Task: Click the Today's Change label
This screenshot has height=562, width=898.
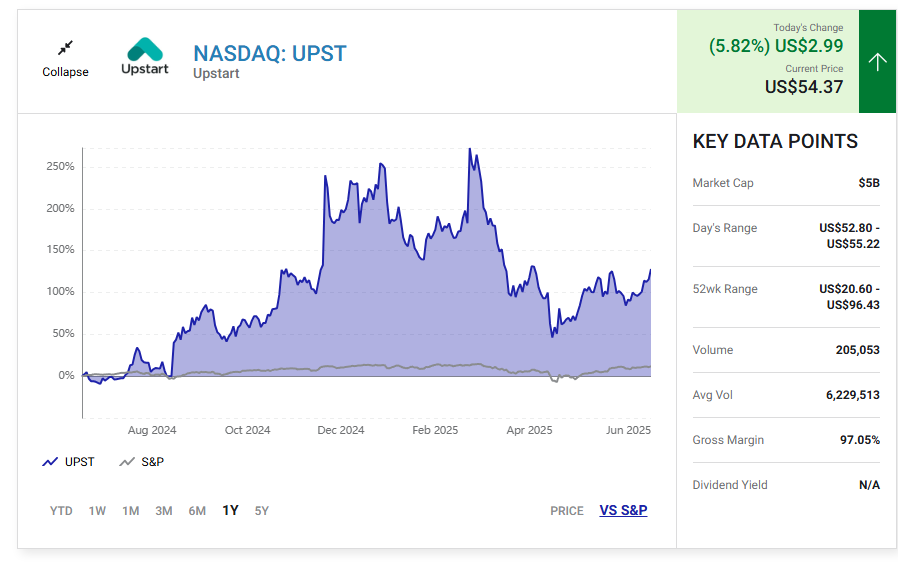Action: (x=808, y=27)
